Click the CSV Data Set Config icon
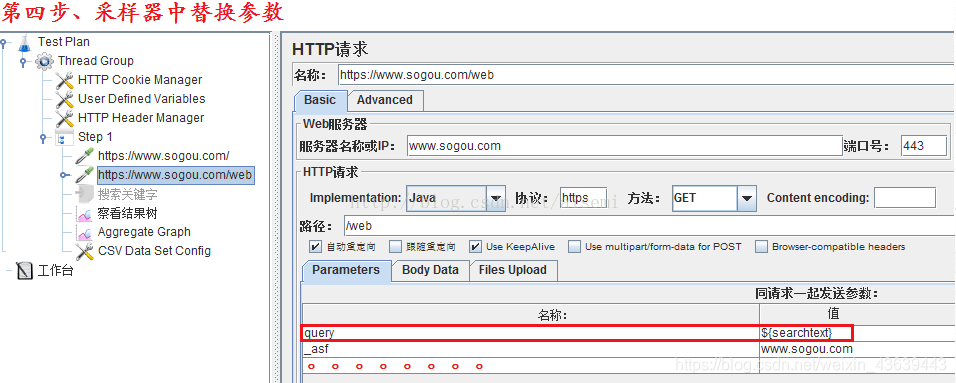Viewport: 956px width, 383px height. coord(85,251)
